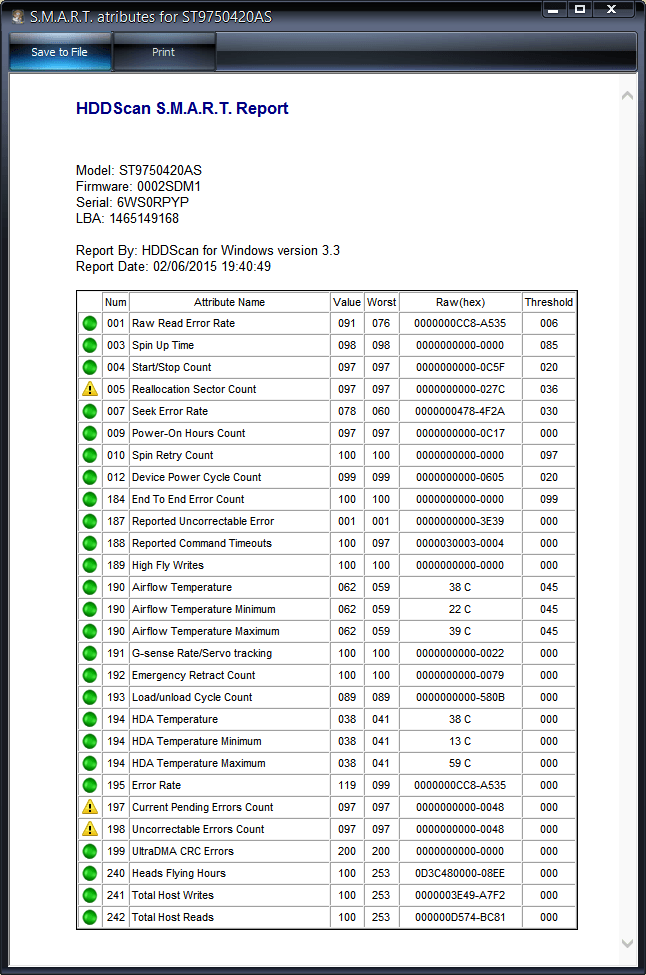The image size is (646, 975).
Task: Click the window title S.M.A.R.T. atributes text
Action: click(x=151, y=17)
